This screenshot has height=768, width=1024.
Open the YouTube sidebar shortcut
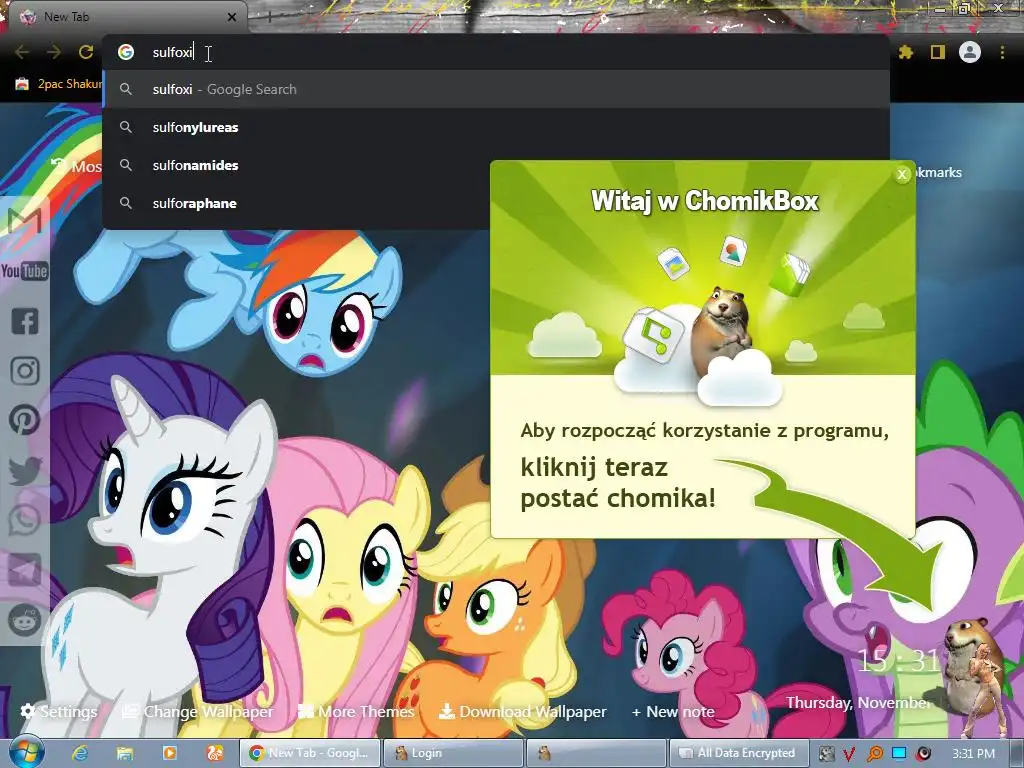tap(25, 271)
